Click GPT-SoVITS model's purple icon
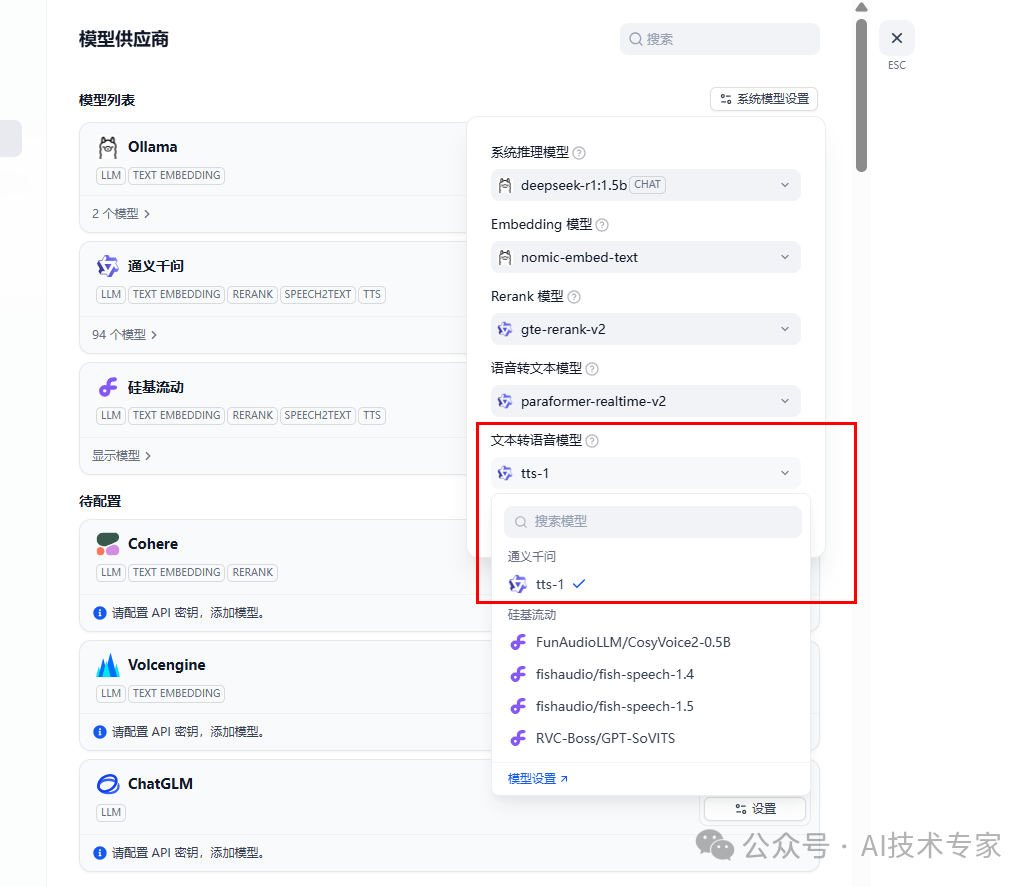 tap(518, 738)
